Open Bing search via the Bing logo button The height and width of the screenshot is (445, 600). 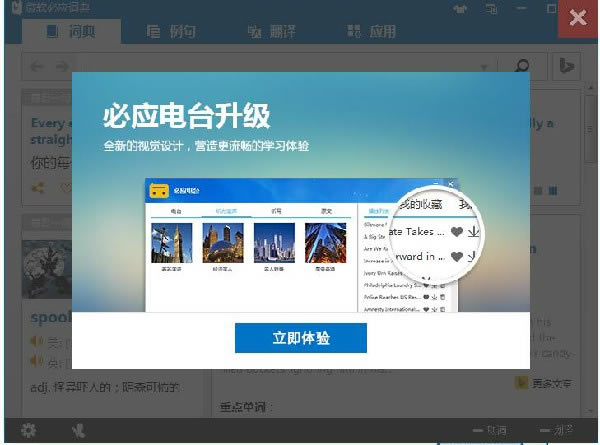tap(566, 66)
